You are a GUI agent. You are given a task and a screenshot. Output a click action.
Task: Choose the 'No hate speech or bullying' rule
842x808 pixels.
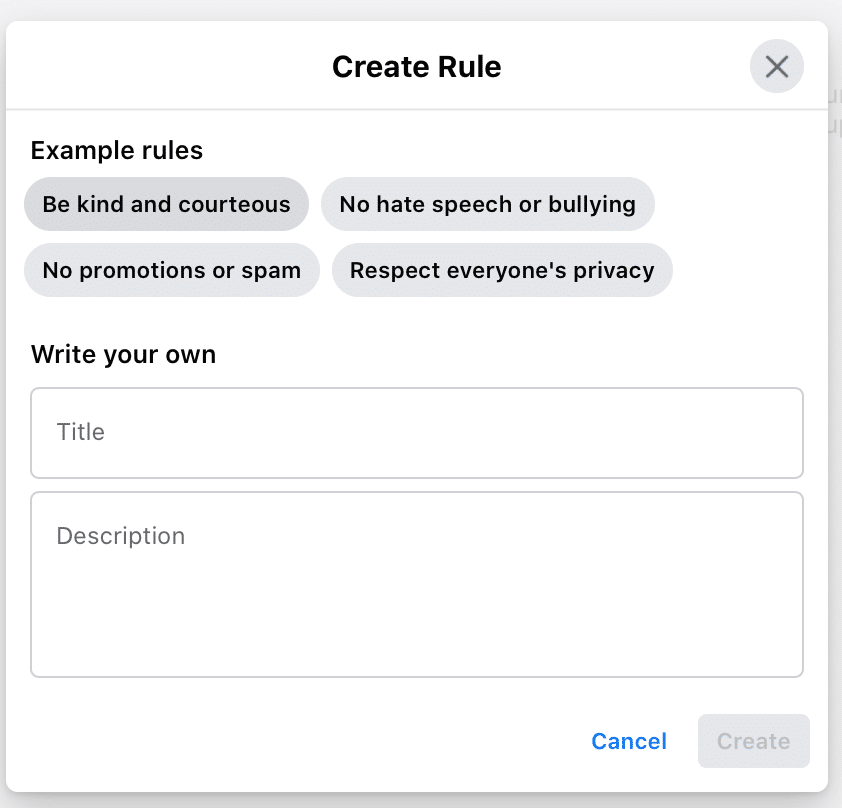[x=487, y=204]
